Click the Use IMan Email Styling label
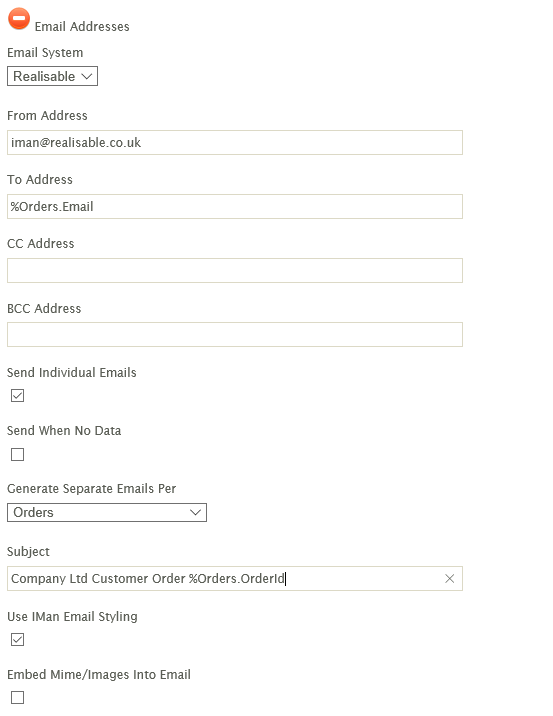 (x=72, y=616)
